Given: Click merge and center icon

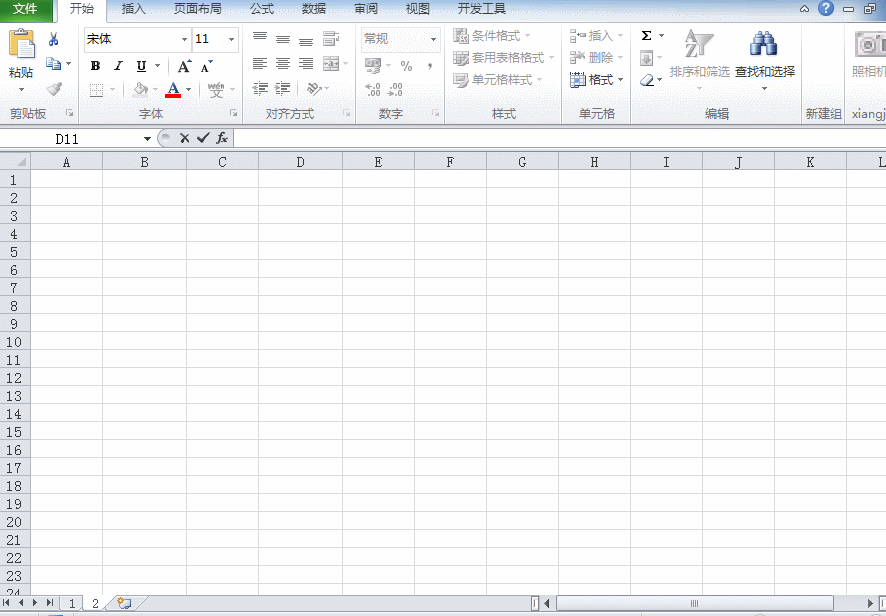Looking at the screenshot, I should 331,64.
